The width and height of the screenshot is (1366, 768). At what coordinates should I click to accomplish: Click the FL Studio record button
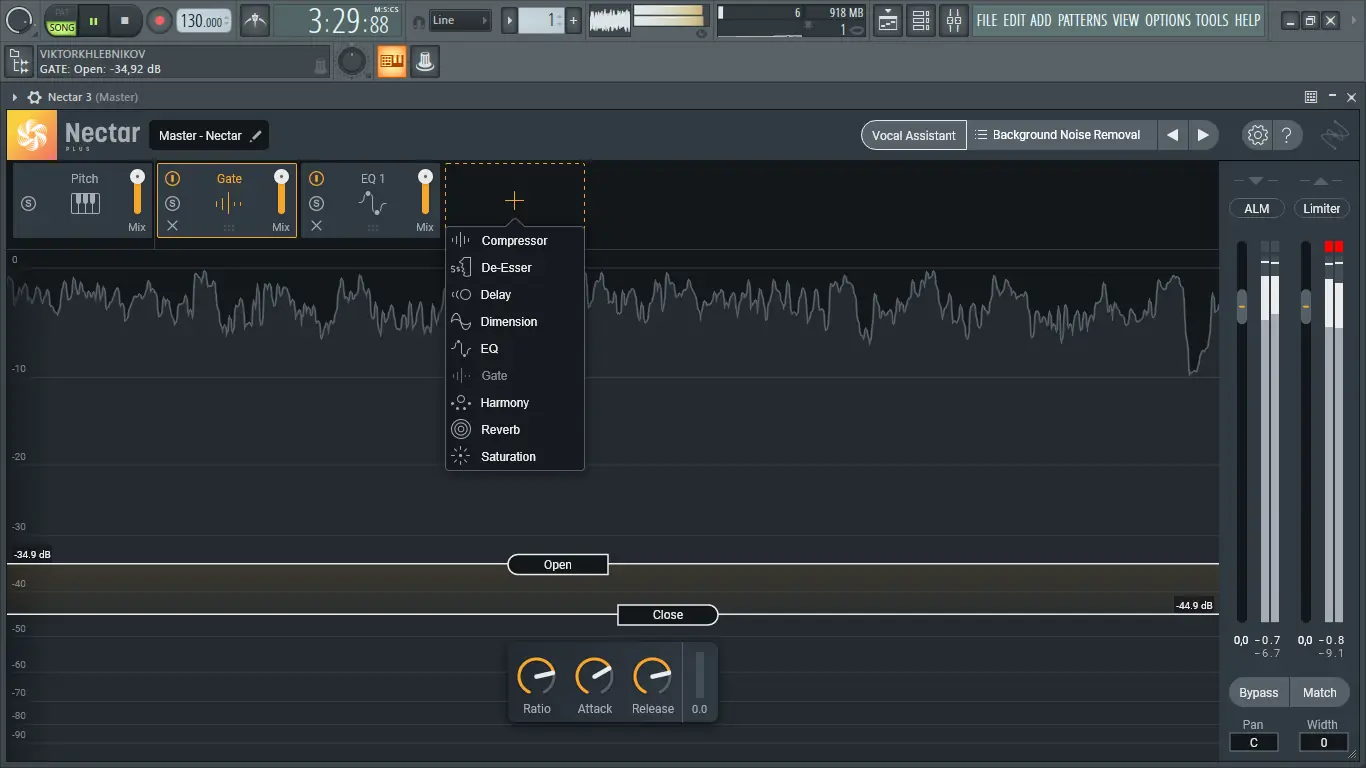click(159, 20)
